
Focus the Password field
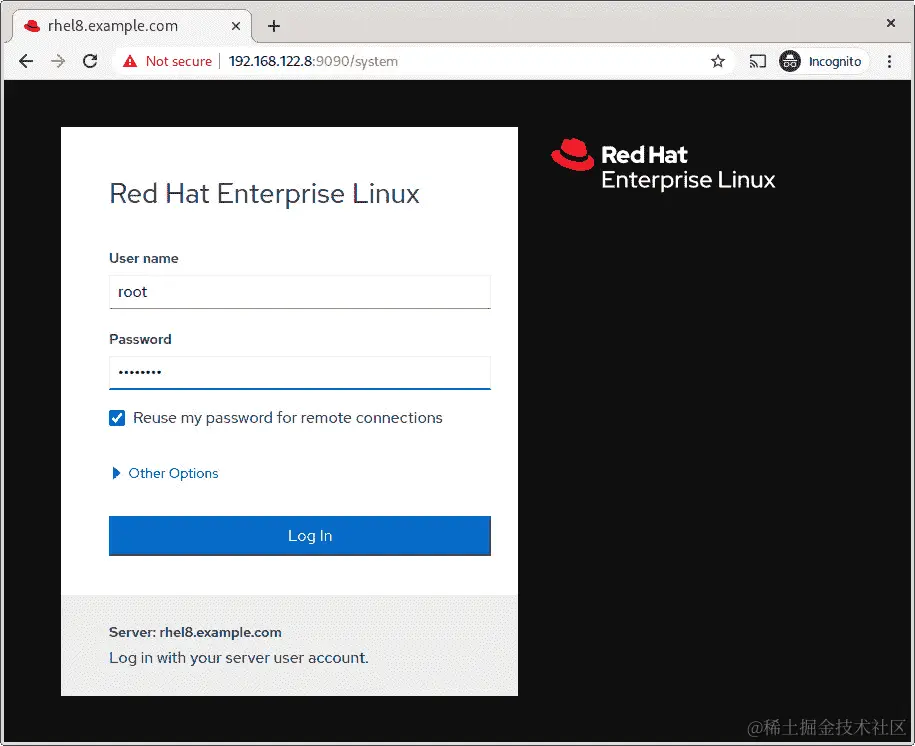(x=300, y=372)
